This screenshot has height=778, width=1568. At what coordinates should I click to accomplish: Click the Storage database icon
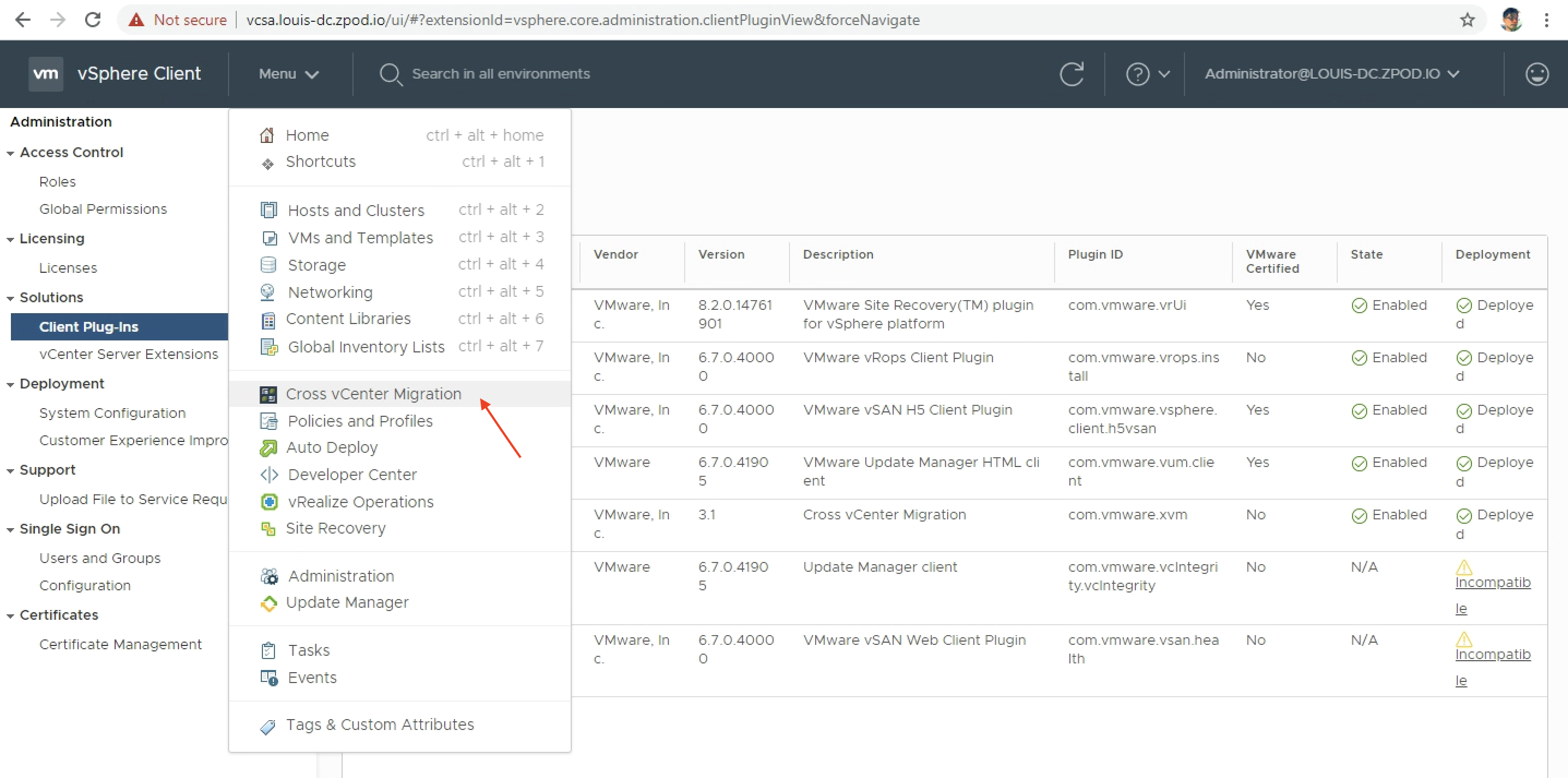coord(268,265)
